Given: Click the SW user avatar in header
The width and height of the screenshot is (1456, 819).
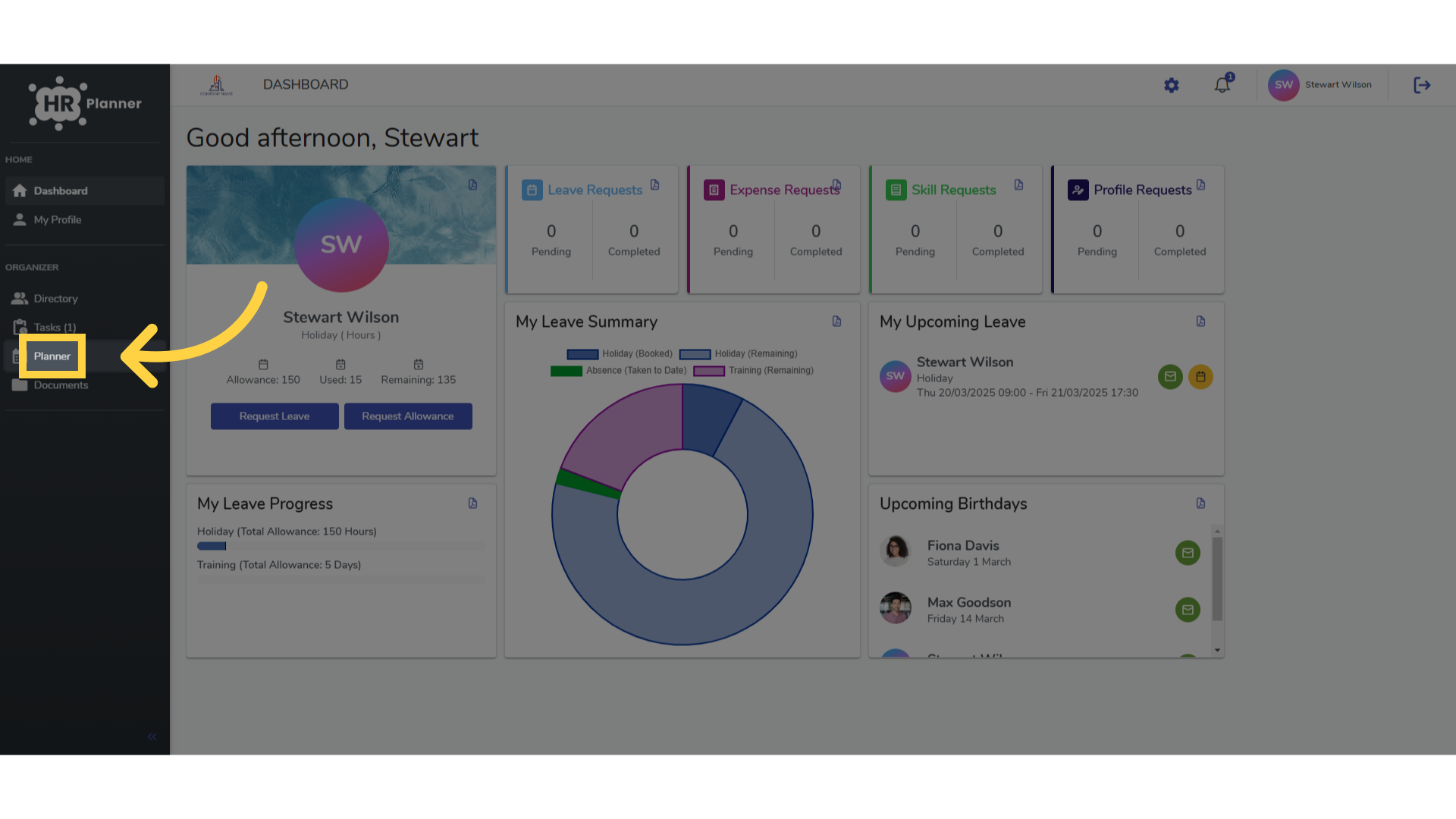Looking at the screenshot, I should pyautogui.click(x=1284, y=85).
